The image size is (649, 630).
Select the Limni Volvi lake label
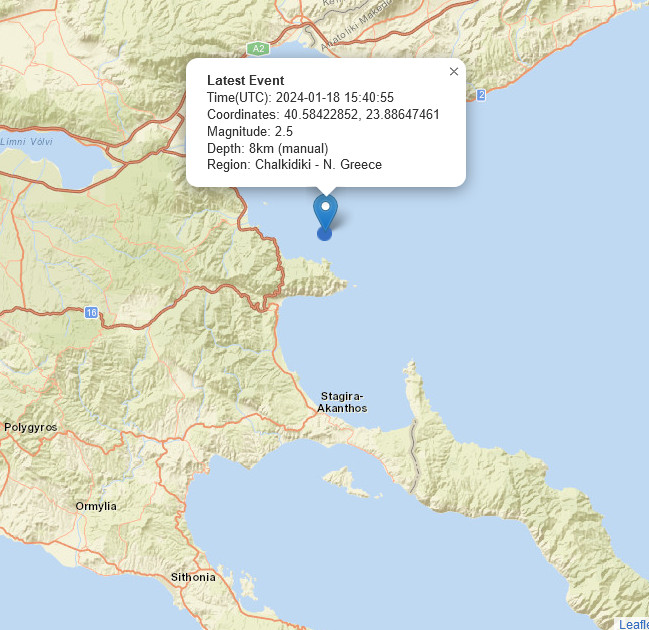pos(26,142)
